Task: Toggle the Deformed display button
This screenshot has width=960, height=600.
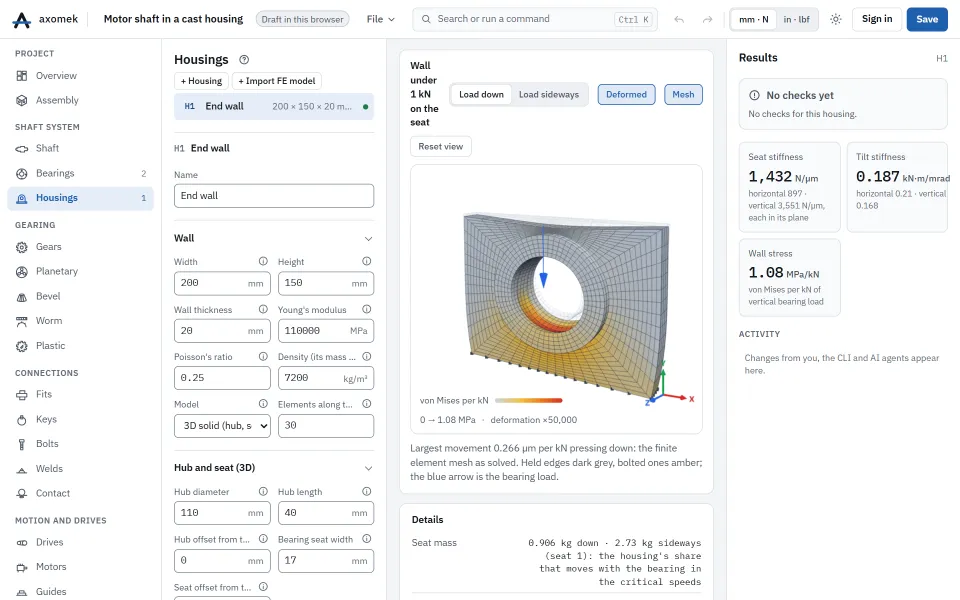Action: click(626, 94)
